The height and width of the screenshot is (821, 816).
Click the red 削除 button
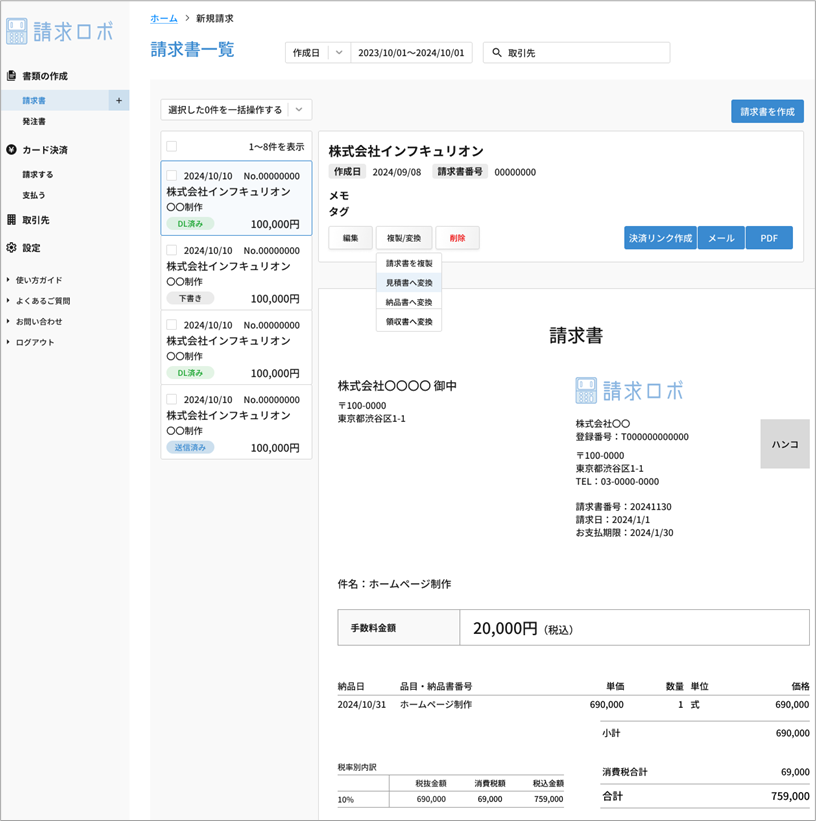[x=457, y=238]
